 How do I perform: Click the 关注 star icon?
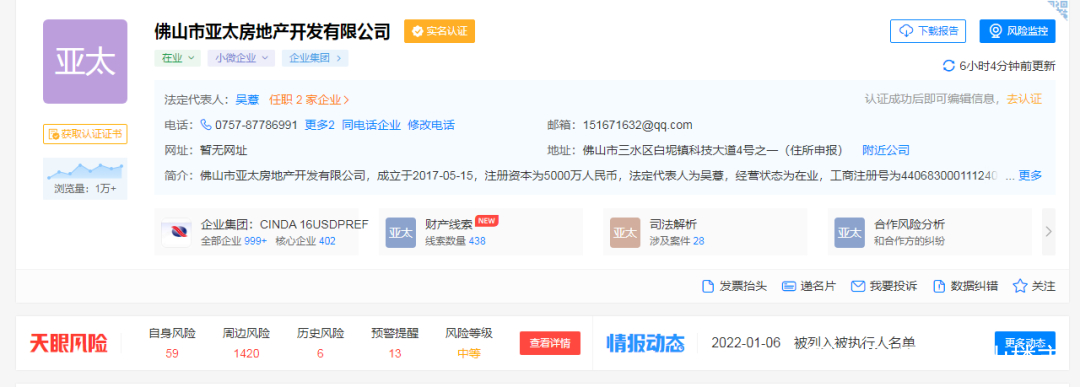click(1020, 286)
